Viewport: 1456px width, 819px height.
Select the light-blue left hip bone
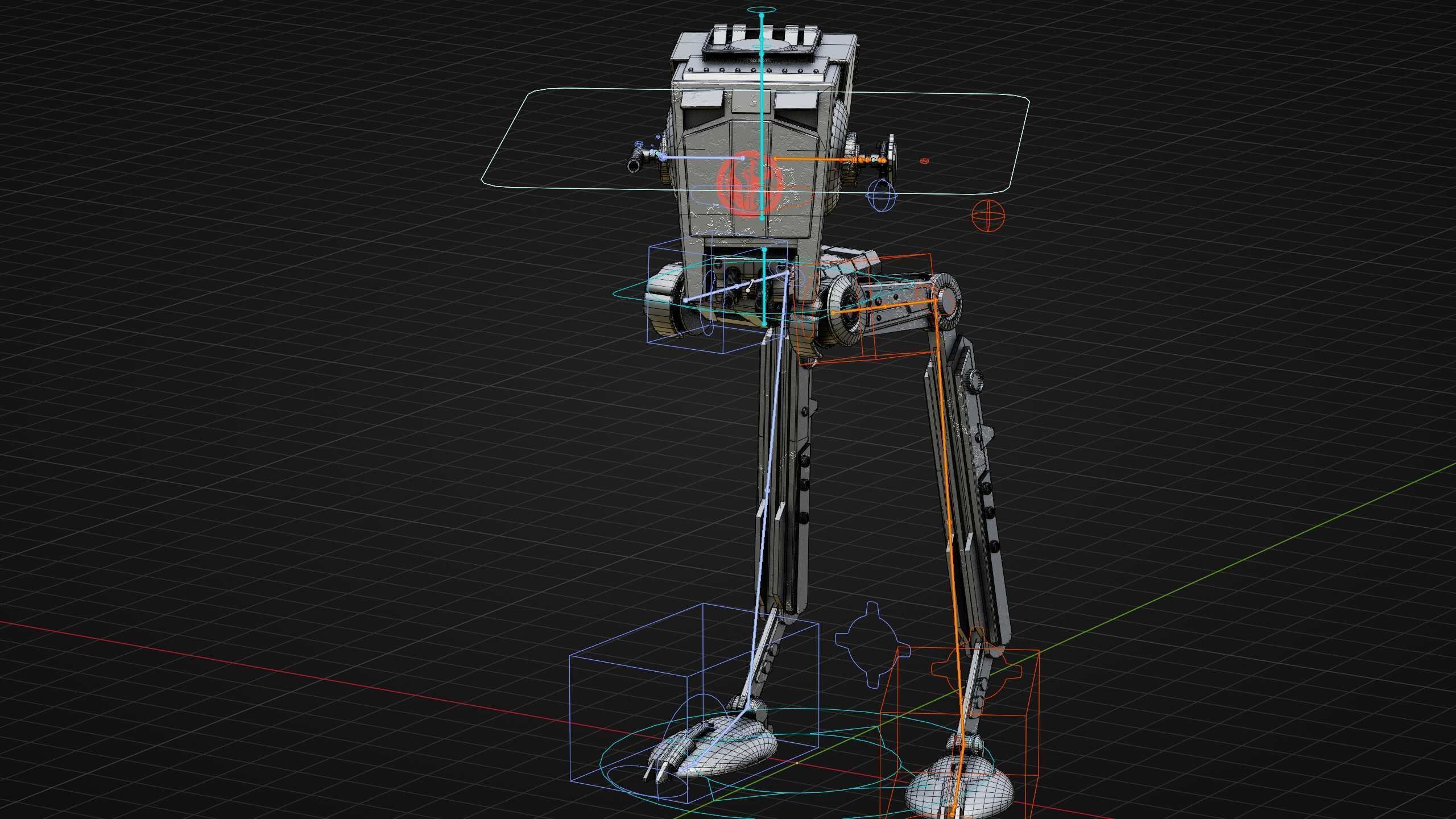coord(736,287)
